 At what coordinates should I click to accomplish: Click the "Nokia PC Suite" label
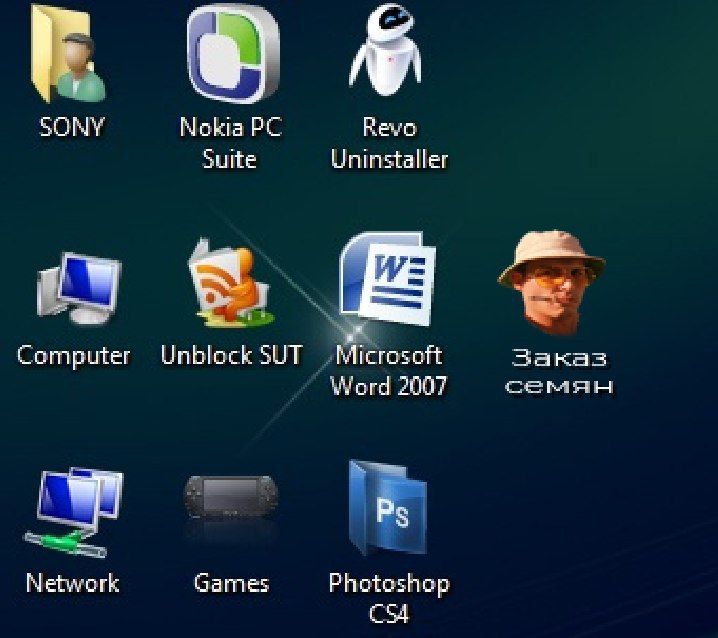coord(230,142)
